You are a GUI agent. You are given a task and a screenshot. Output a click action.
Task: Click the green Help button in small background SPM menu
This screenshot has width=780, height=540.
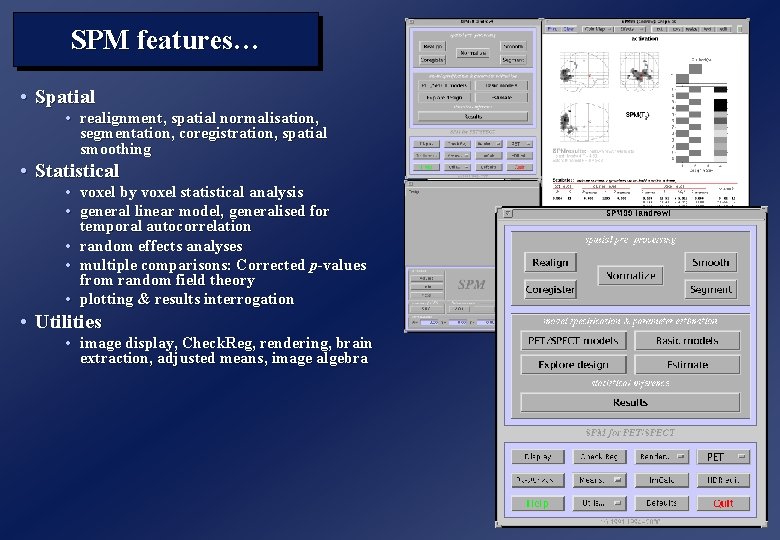[x=426, y=167]
